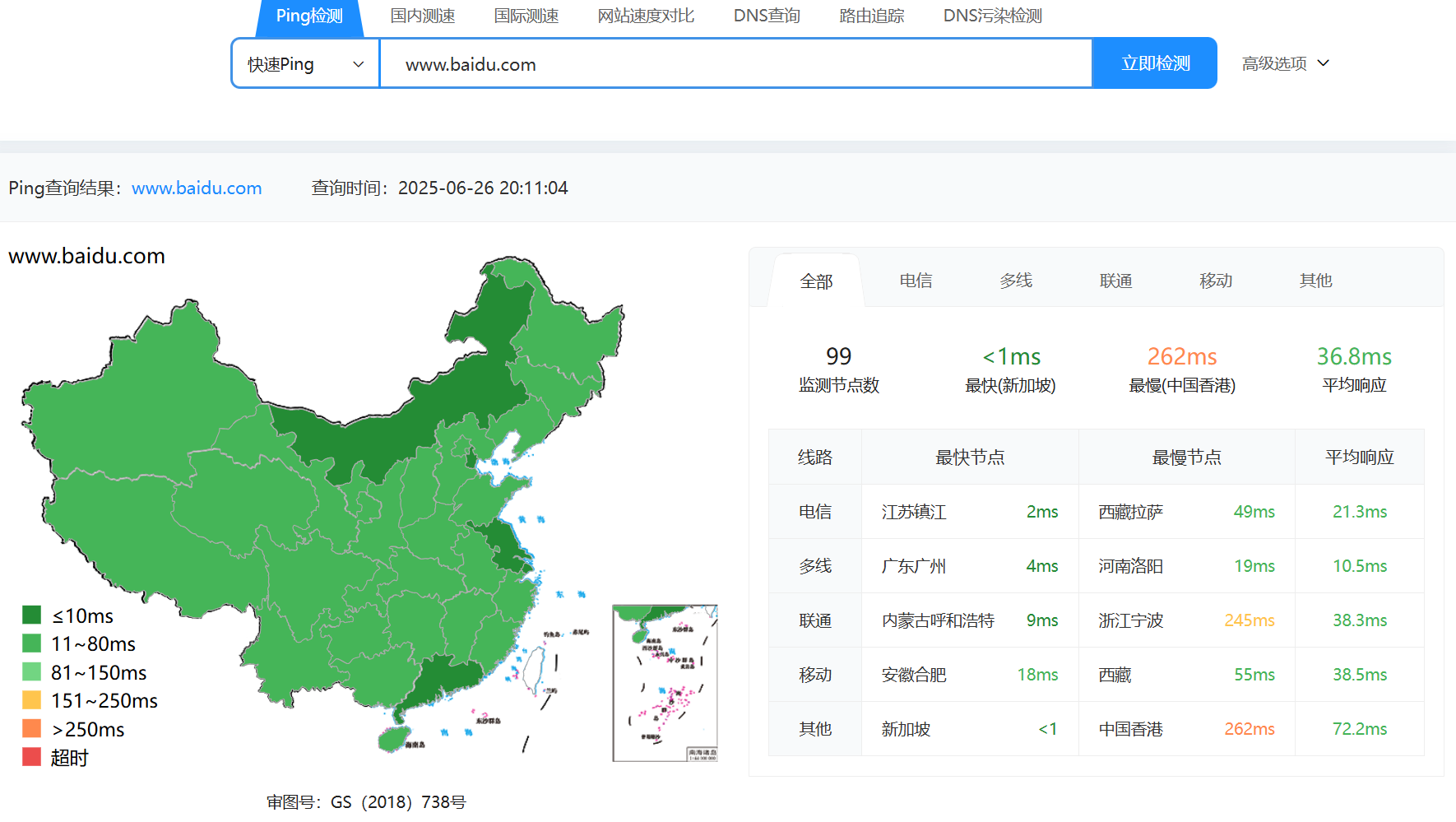This screenshot has width=1456, height=822.
Task: Open the 国际测速 tab
Action: pyautogui.click(x=526, y=16)
